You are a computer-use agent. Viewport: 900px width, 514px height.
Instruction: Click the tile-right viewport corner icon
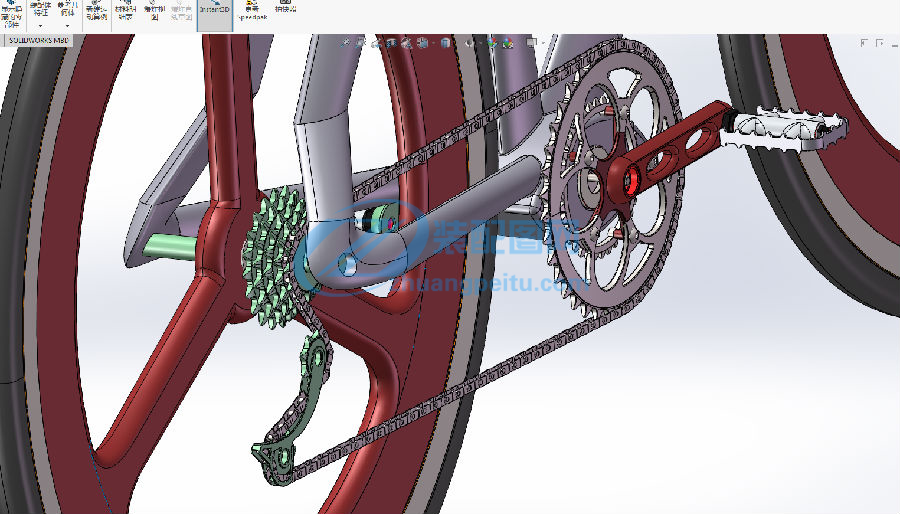(x=879, y=43)
